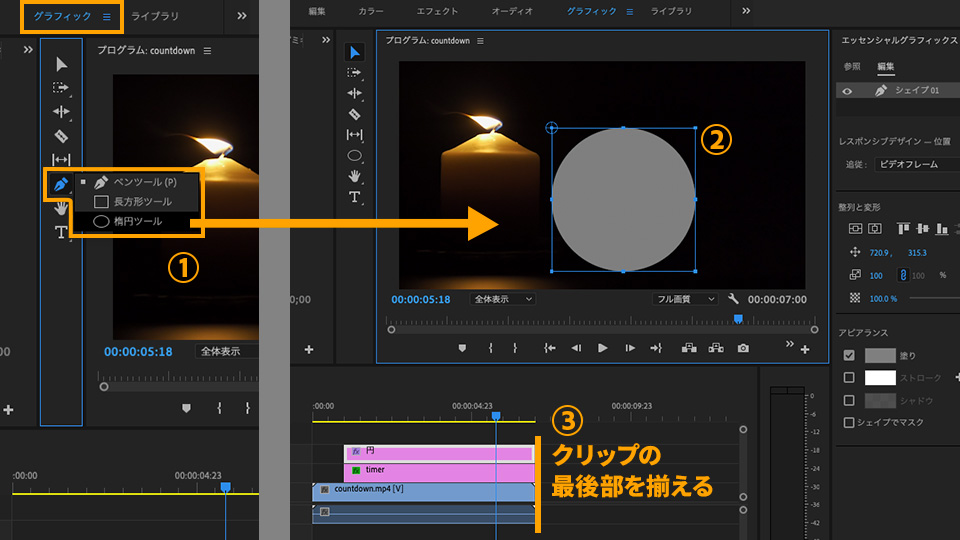Switch to カラー workspace tab
The image size is (960, 540).
[371, 12]
